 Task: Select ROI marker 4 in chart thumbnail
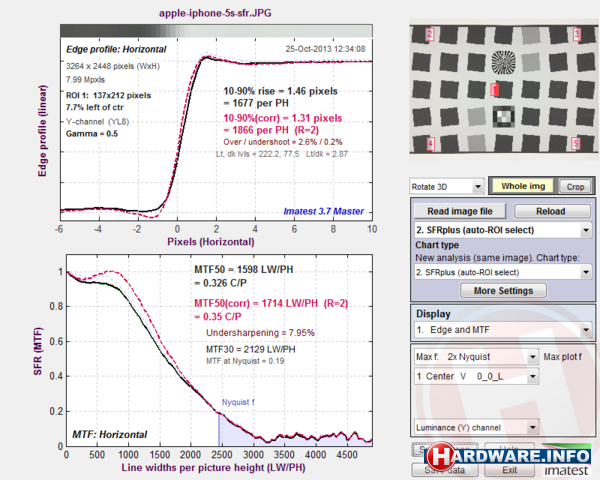430,144
